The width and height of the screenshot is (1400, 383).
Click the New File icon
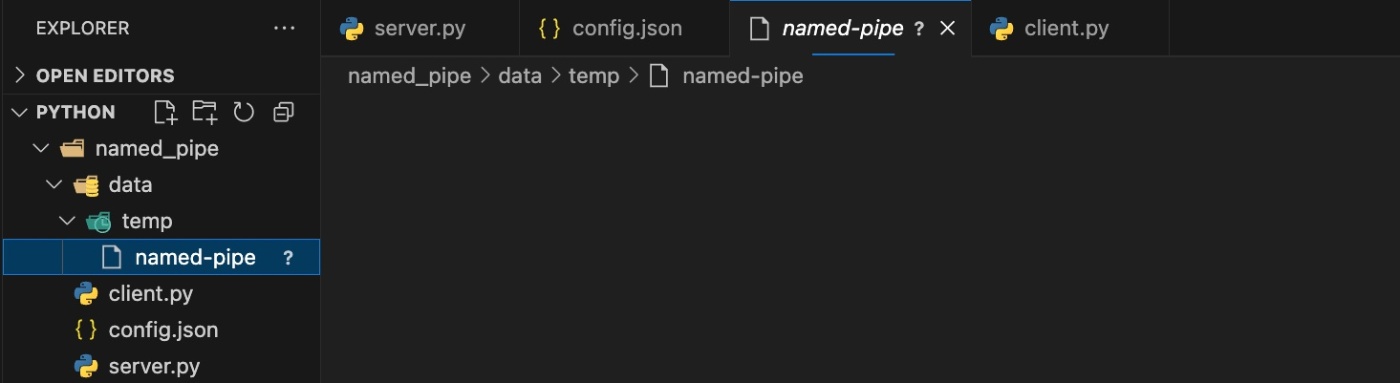(165, 112)
